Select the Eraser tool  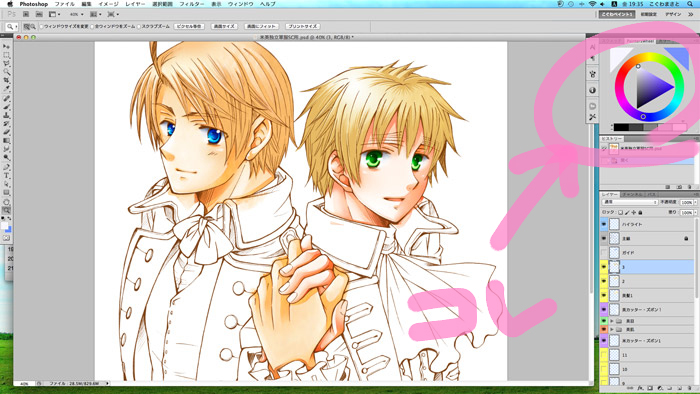tap(6, 132)
